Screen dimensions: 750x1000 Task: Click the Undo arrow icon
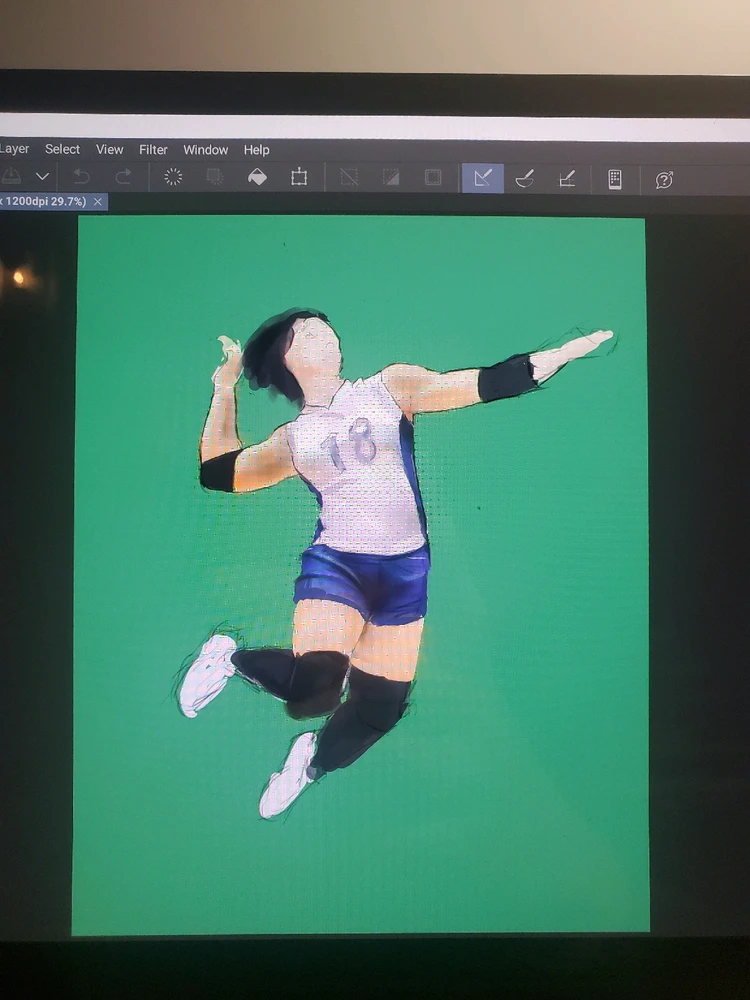point(81,177)
